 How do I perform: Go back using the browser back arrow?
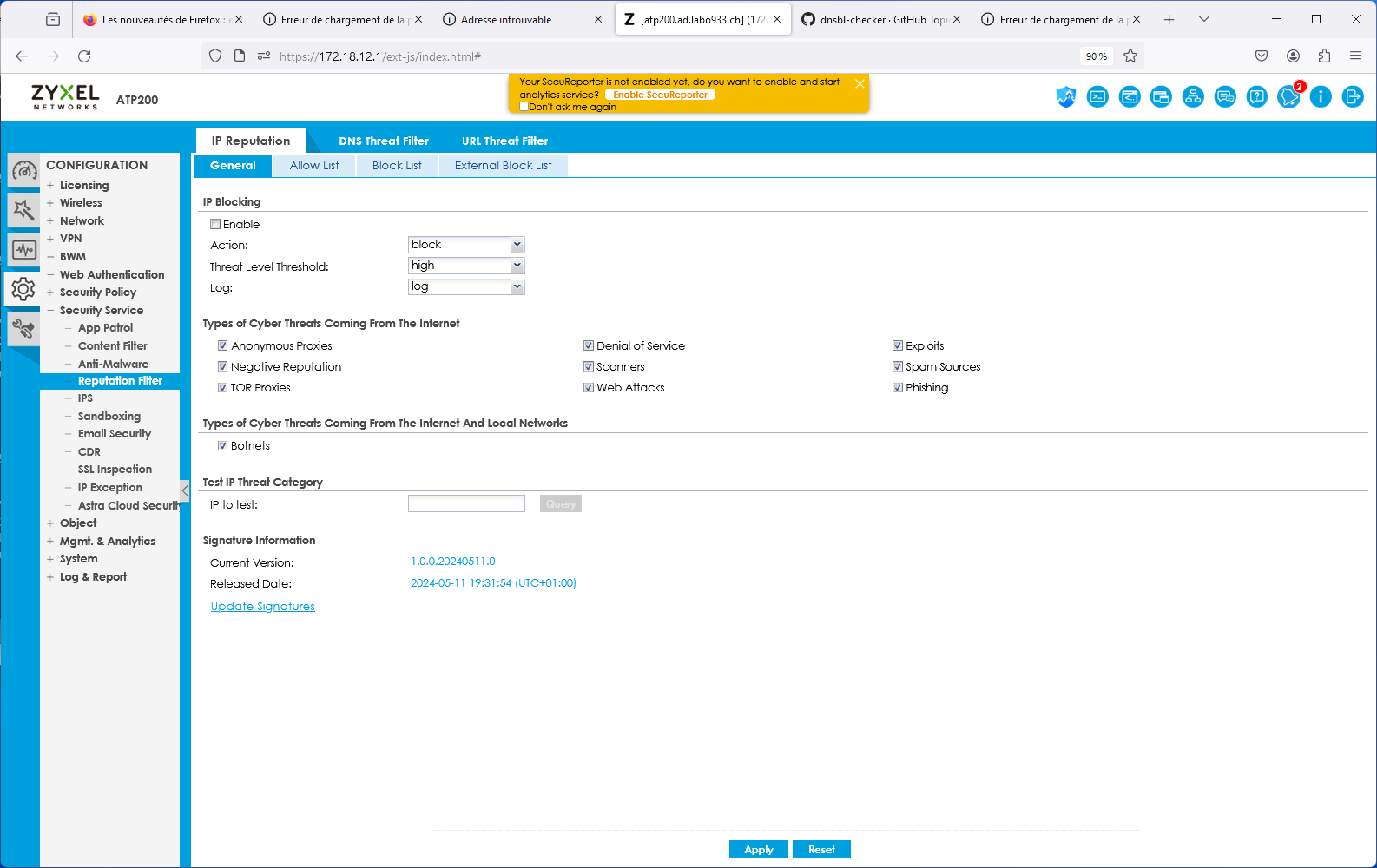pyautogui.click(x=22, y=56)
